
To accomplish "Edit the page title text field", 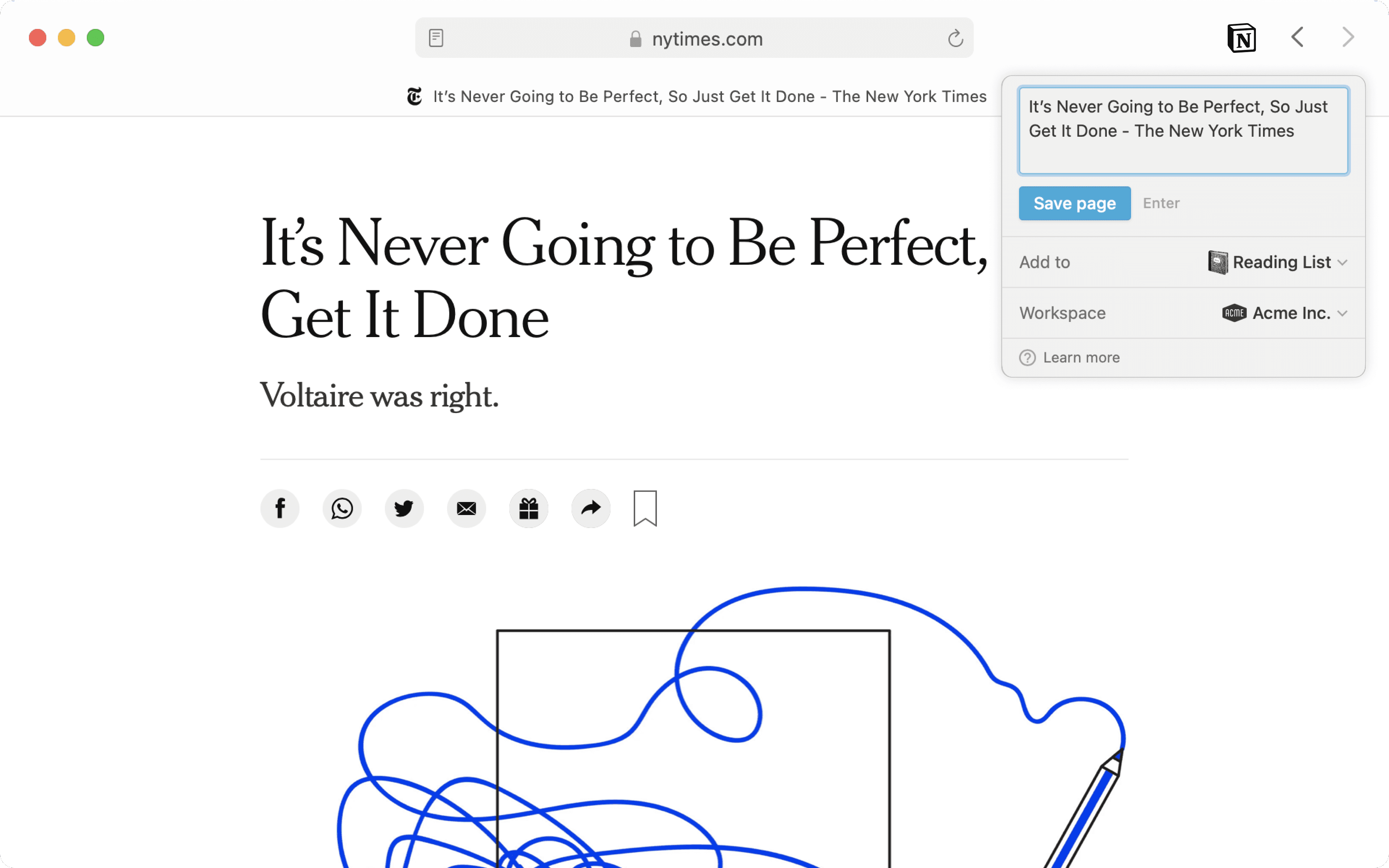I will click(1183, 131).
